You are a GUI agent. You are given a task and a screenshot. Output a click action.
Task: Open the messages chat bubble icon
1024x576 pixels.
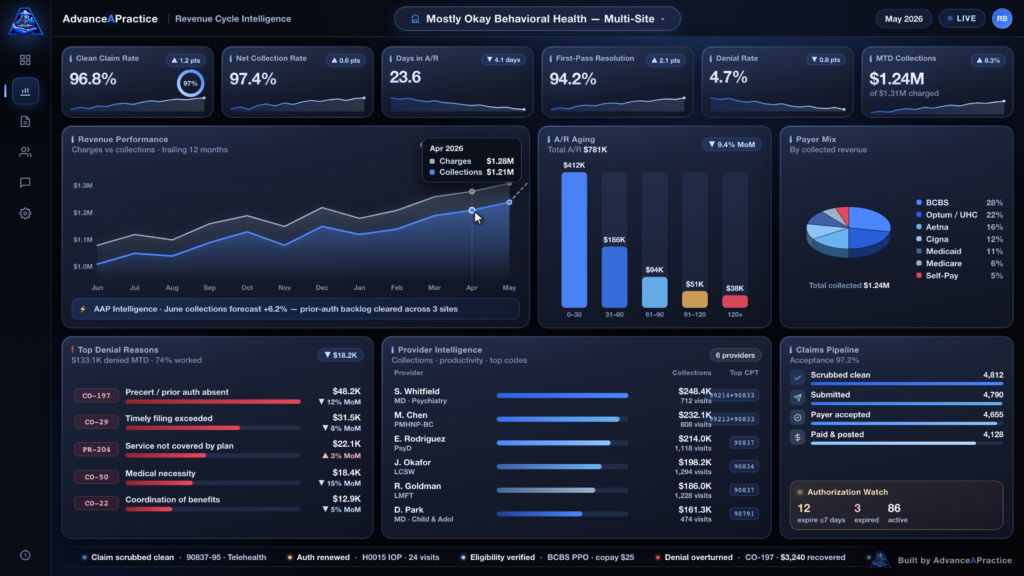pos(25,183)
